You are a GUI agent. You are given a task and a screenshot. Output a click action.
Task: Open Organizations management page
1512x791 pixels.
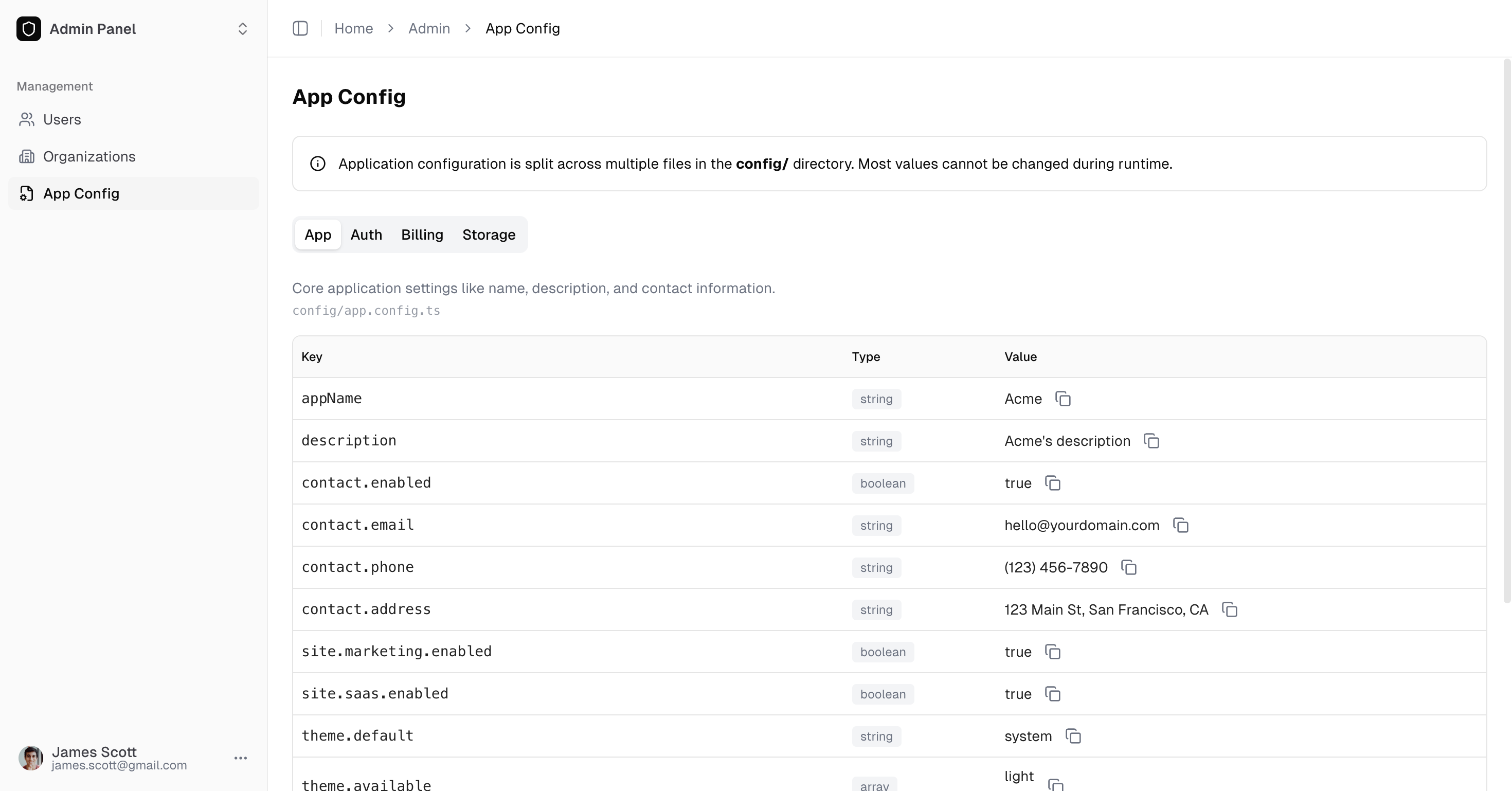(x=88, y=157)
